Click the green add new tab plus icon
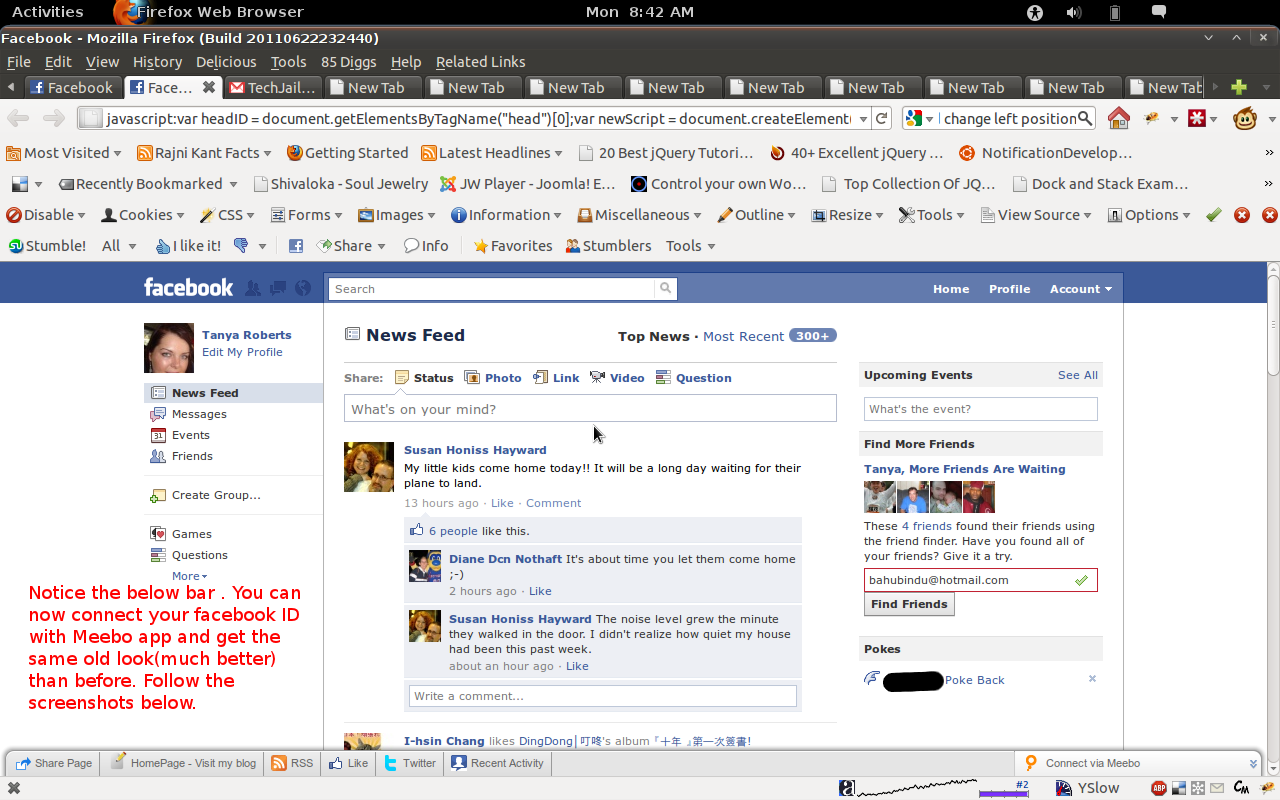The image size is (1280, 800). coord(1238,87)
